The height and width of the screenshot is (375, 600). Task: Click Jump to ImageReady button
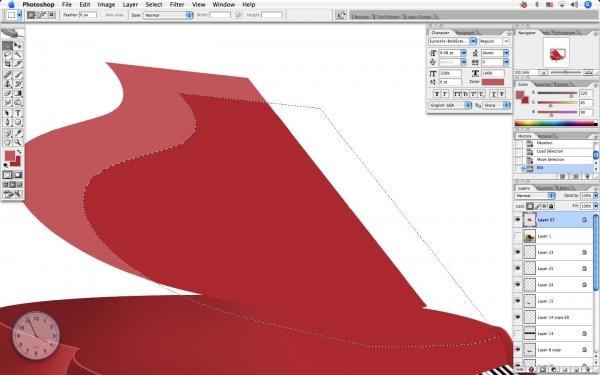(x=12, y=194)
